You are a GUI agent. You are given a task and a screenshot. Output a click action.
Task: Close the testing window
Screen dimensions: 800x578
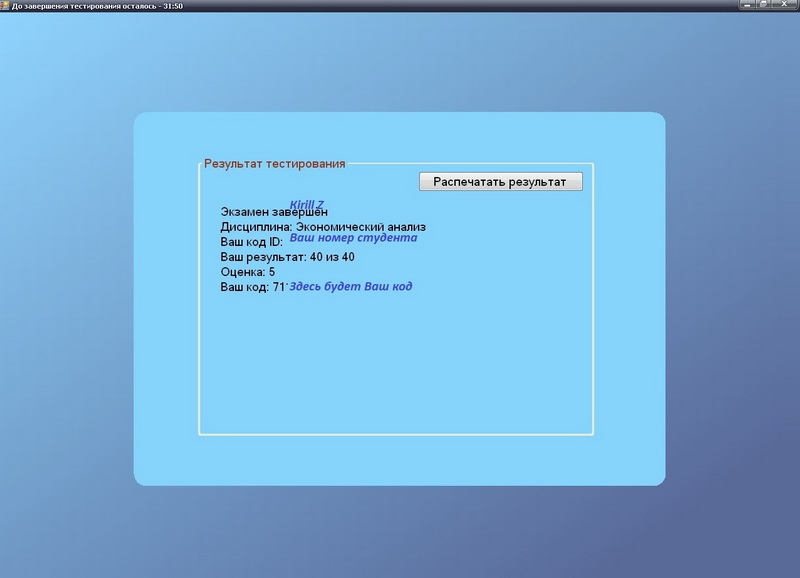point(786,5)
